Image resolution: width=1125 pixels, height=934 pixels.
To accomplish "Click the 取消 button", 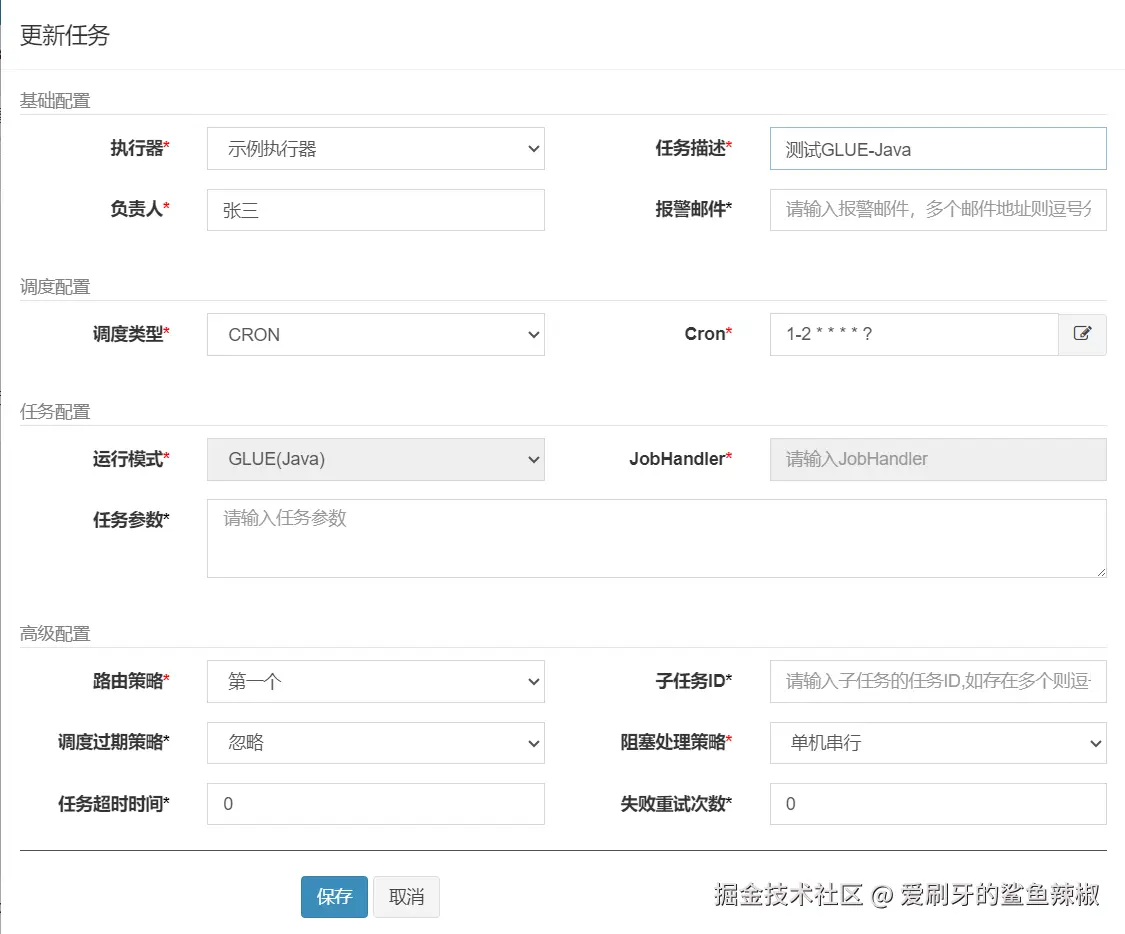I will coord(406,897).
